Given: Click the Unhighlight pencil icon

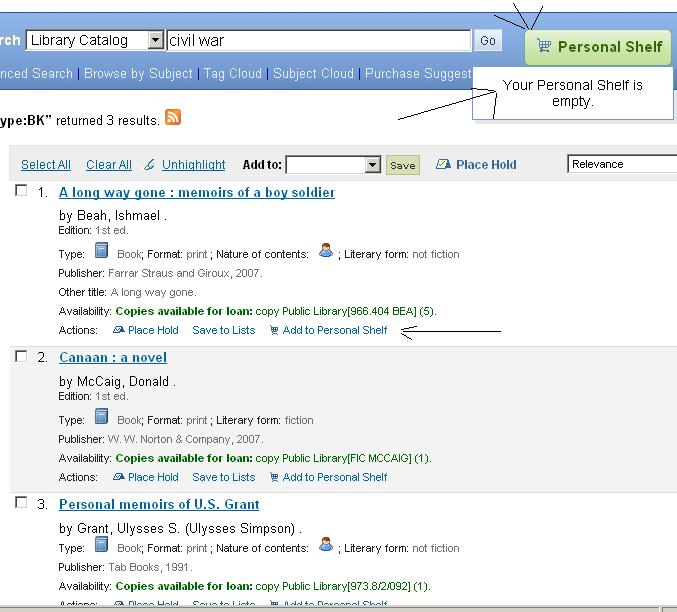Looking at the screenshot, I should click(150, 165).
